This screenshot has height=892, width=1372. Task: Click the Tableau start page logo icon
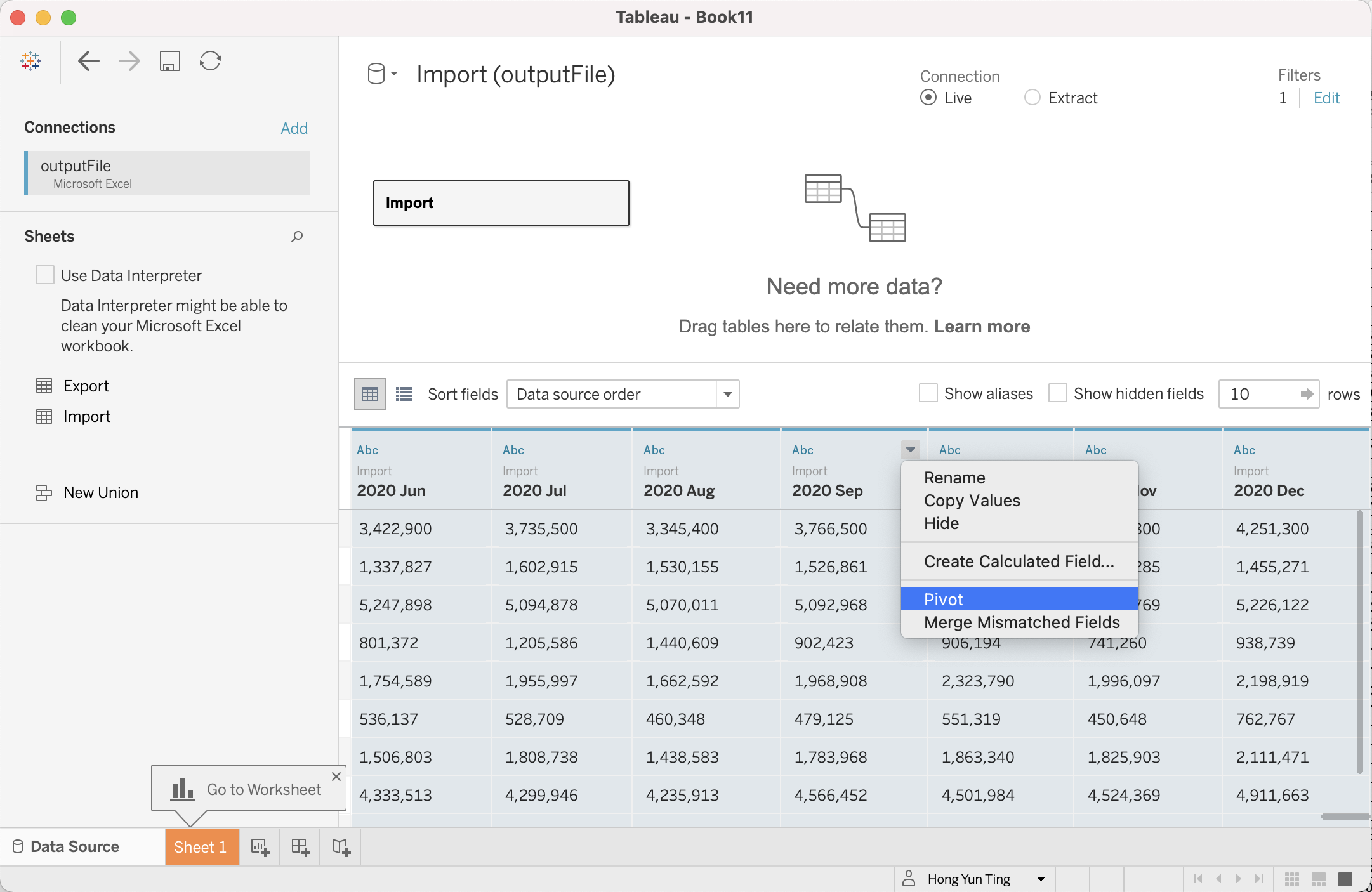pos(30,61)
